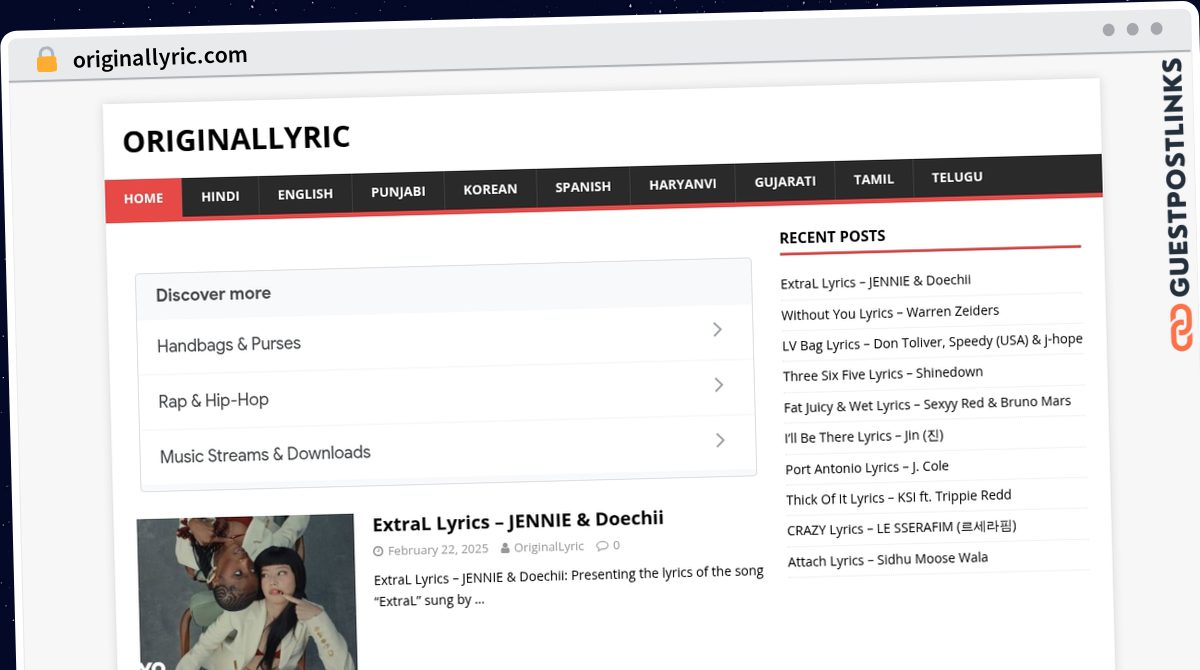Screen dimensions: 1200x670
Task: Open the ENGLISH menu item
Action: [305, 194]
